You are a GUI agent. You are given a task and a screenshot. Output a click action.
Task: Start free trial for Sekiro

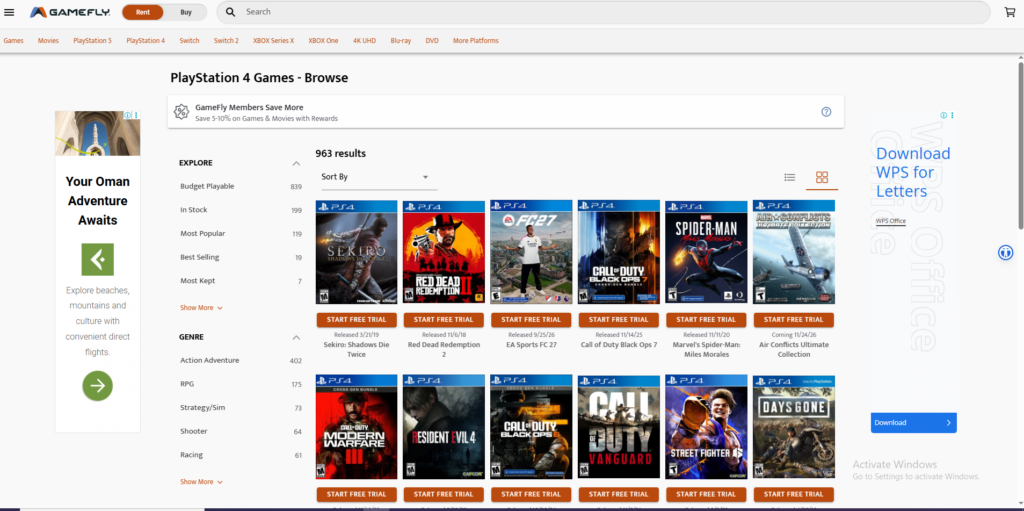[x=357, y=320]
